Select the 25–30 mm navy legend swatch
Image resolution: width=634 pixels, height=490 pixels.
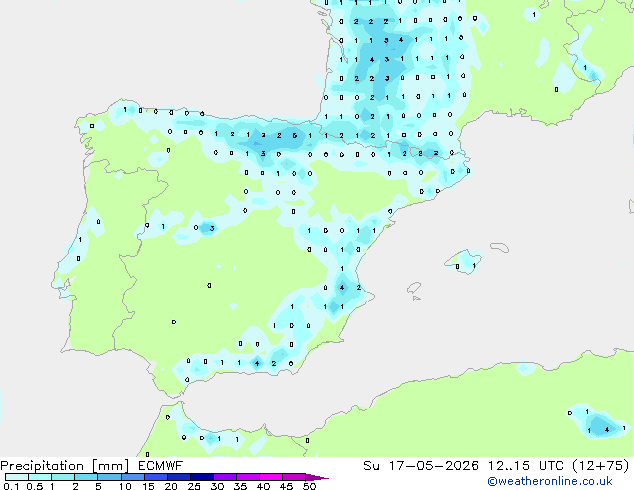[202, 477]
